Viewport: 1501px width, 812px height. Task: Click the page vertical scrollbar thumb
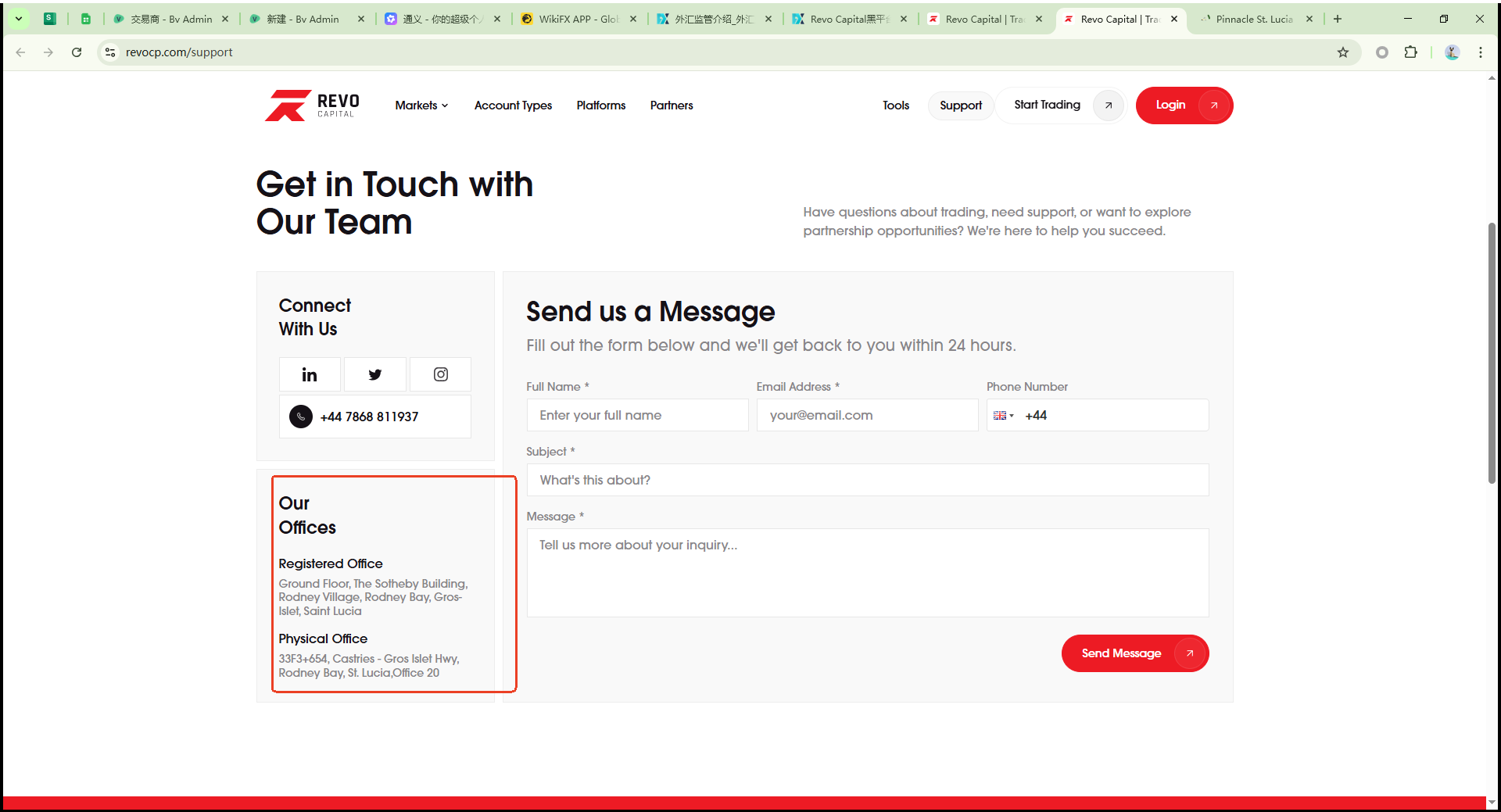(x=1492, y=352)
